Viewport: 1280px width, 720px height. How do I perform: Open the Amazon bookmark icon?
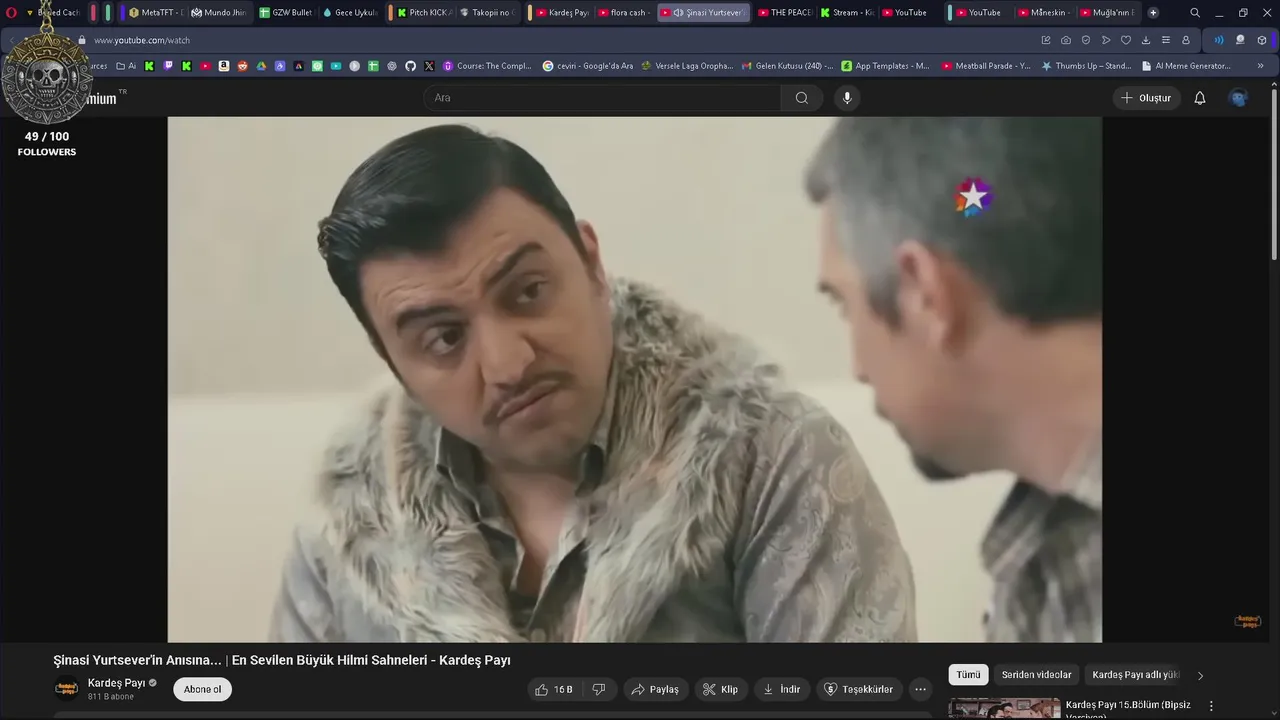(x=224, y=66)
